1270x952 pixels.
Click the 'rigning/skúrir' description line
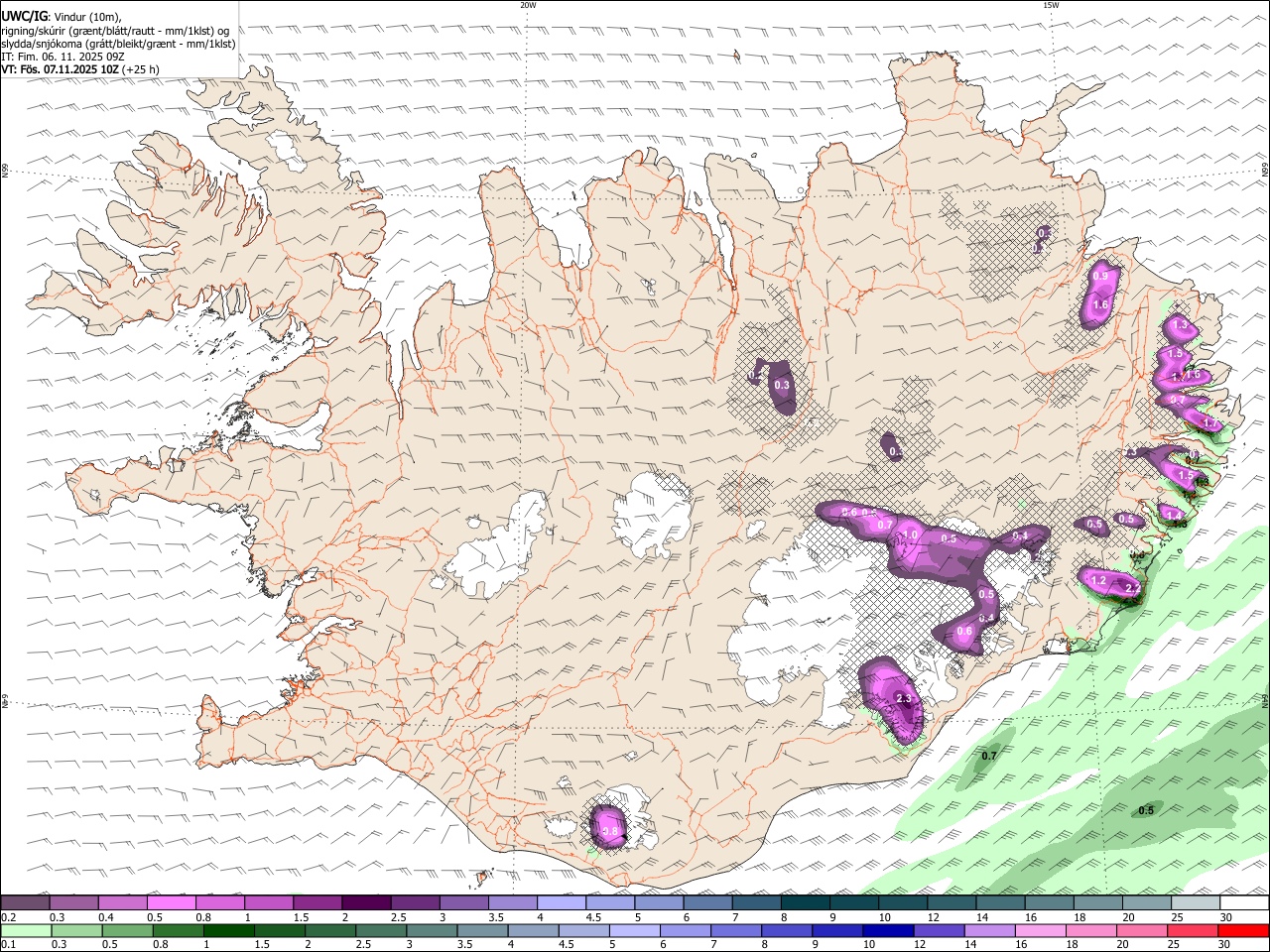point(115,31)
